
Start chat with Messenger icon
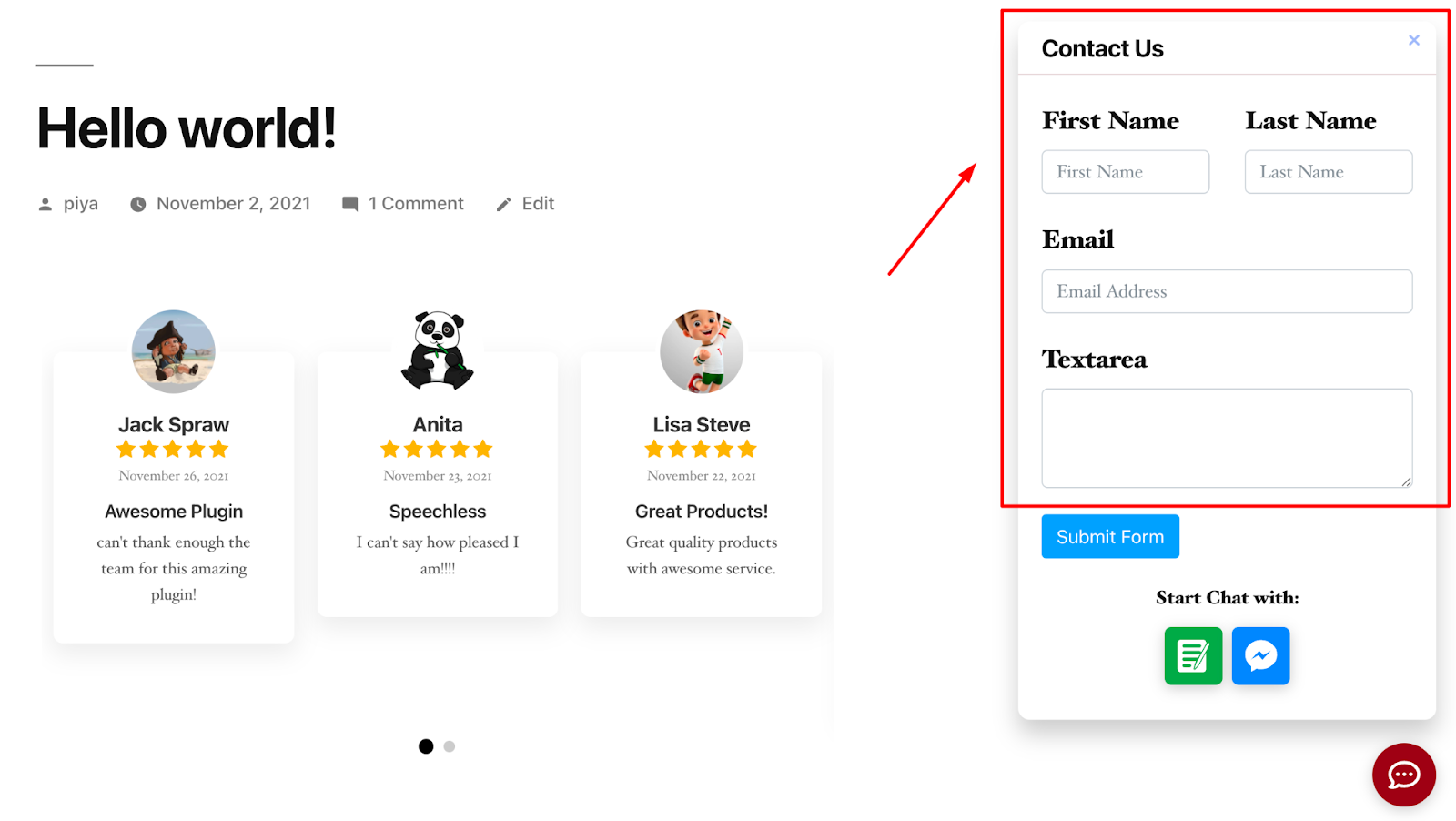(x=1260, y=655)
